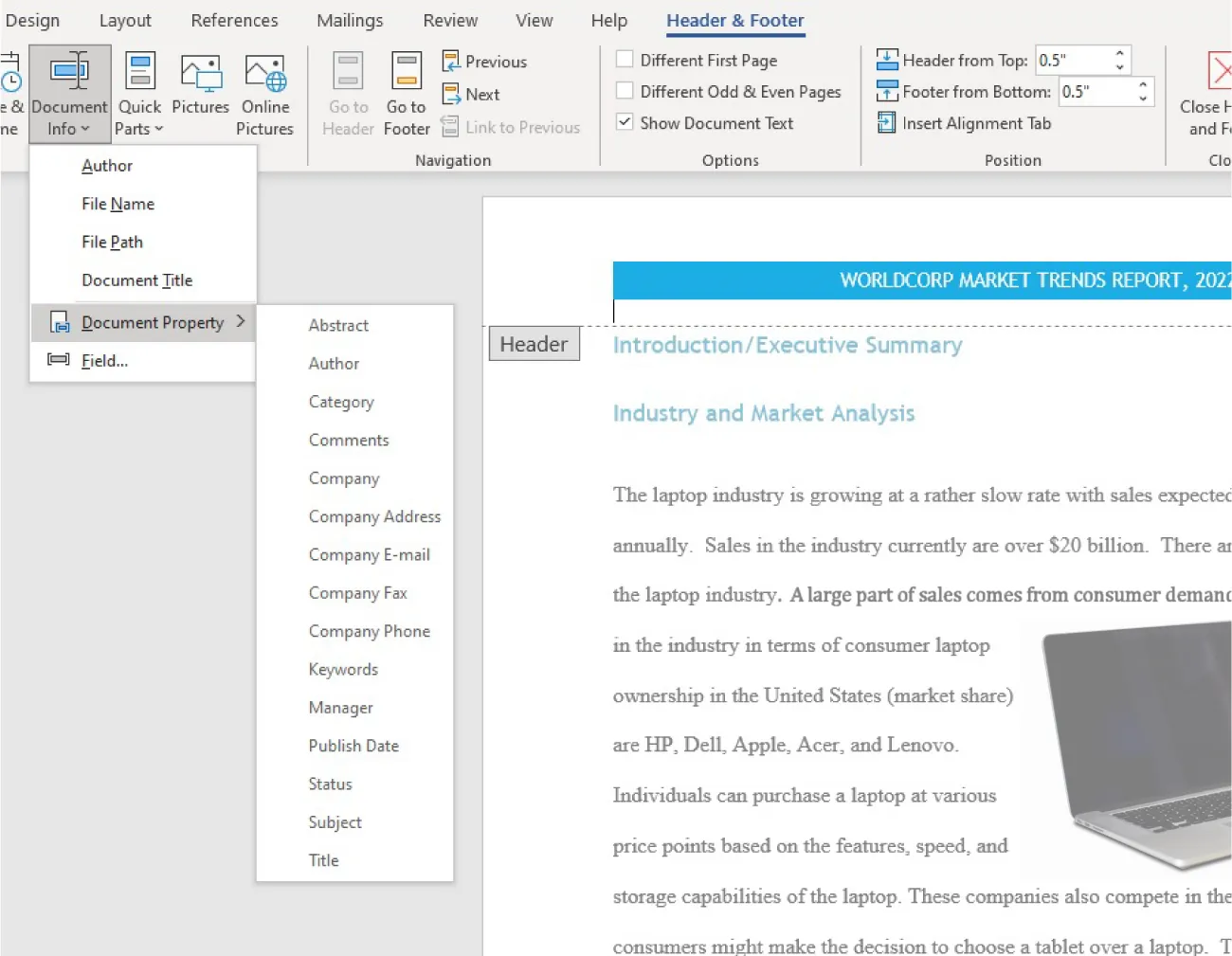Open the Mailings ribbon tab
This screenshot has height=956, width=1232.
[x=349, y=20]
